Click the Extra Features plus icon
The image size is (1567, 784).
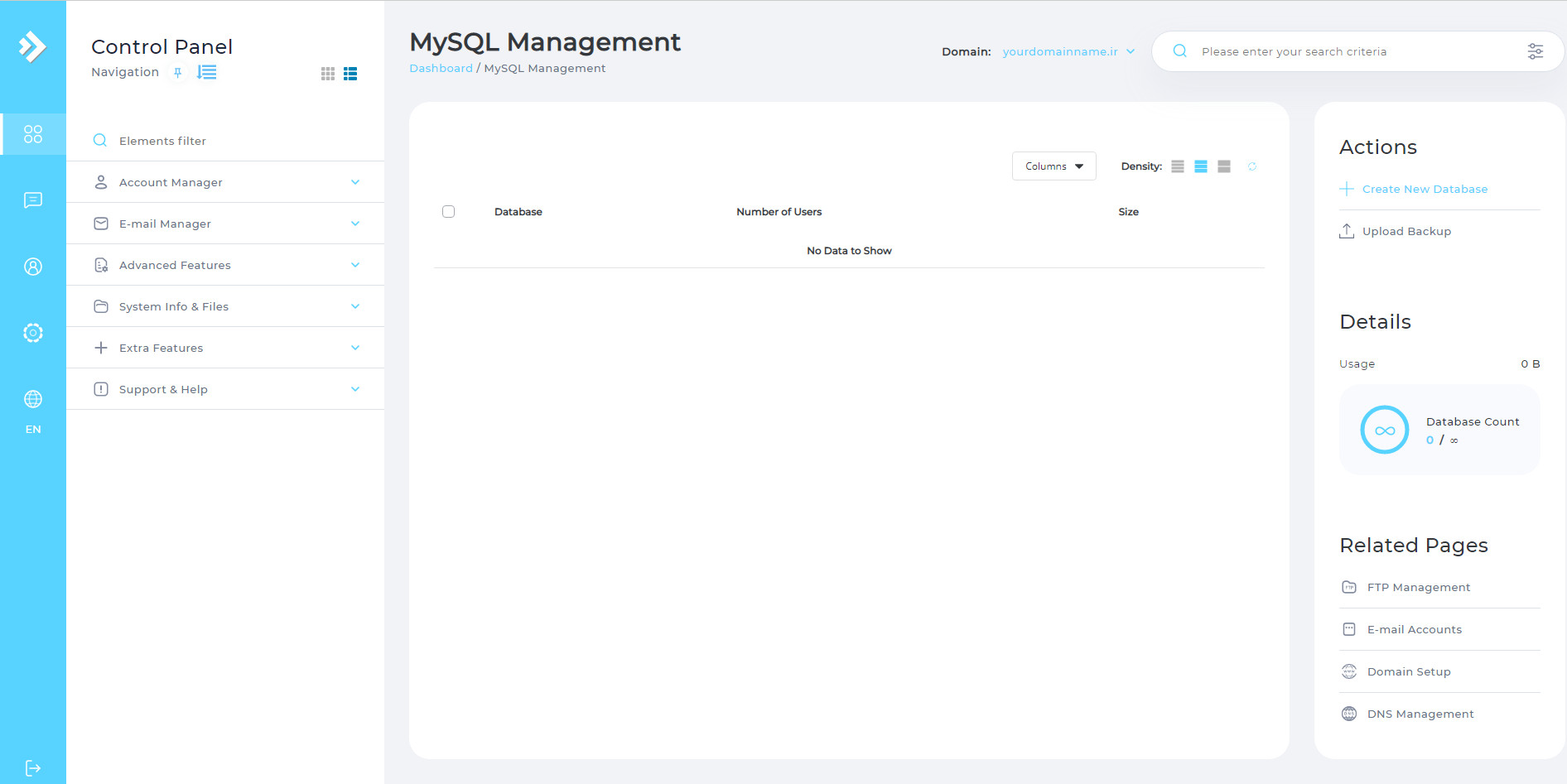click(101, 348)
